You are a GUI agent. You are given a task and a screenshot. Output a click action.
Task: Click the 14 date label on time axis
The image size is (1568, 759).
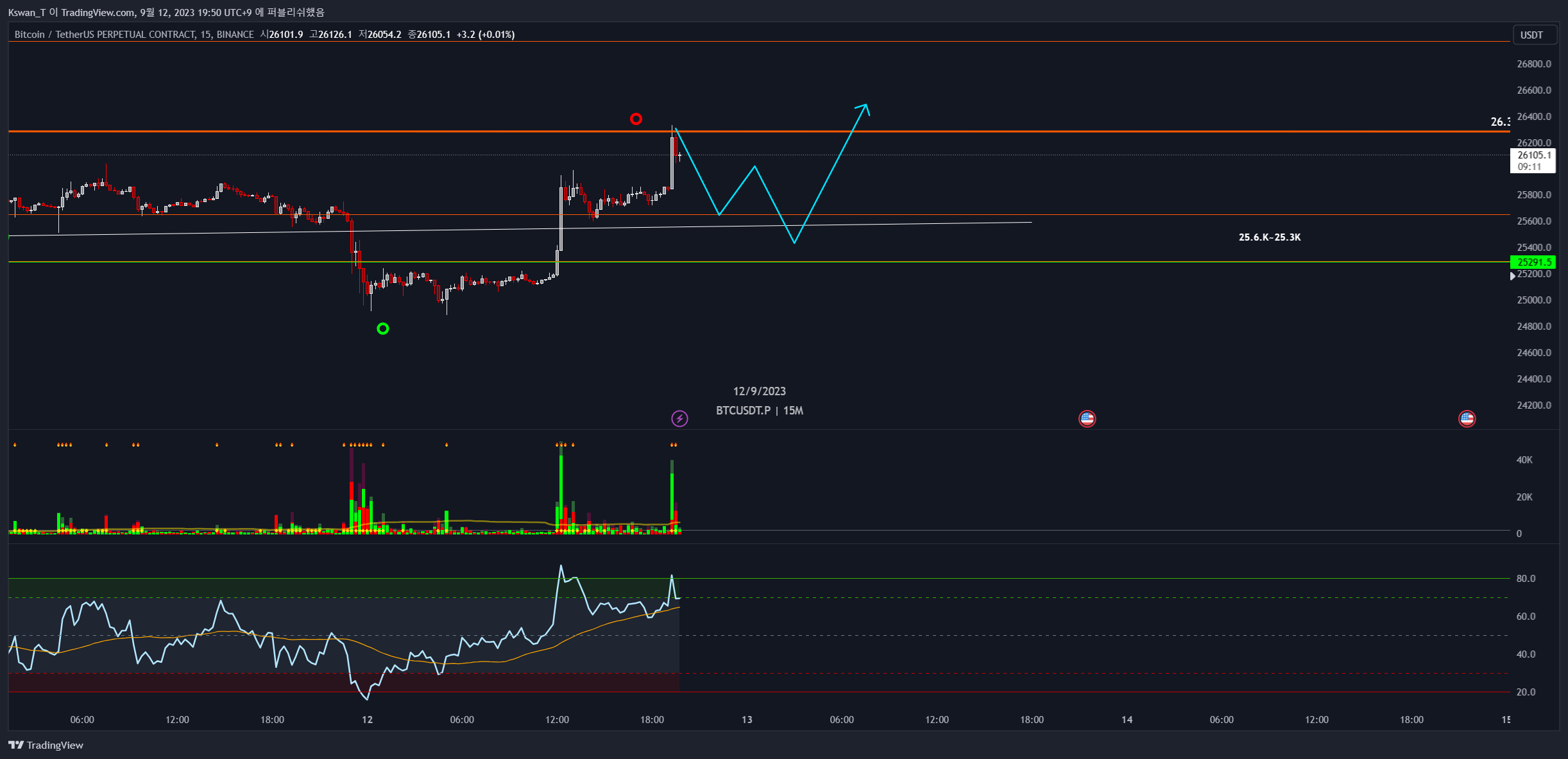(x=1127, y=720)
